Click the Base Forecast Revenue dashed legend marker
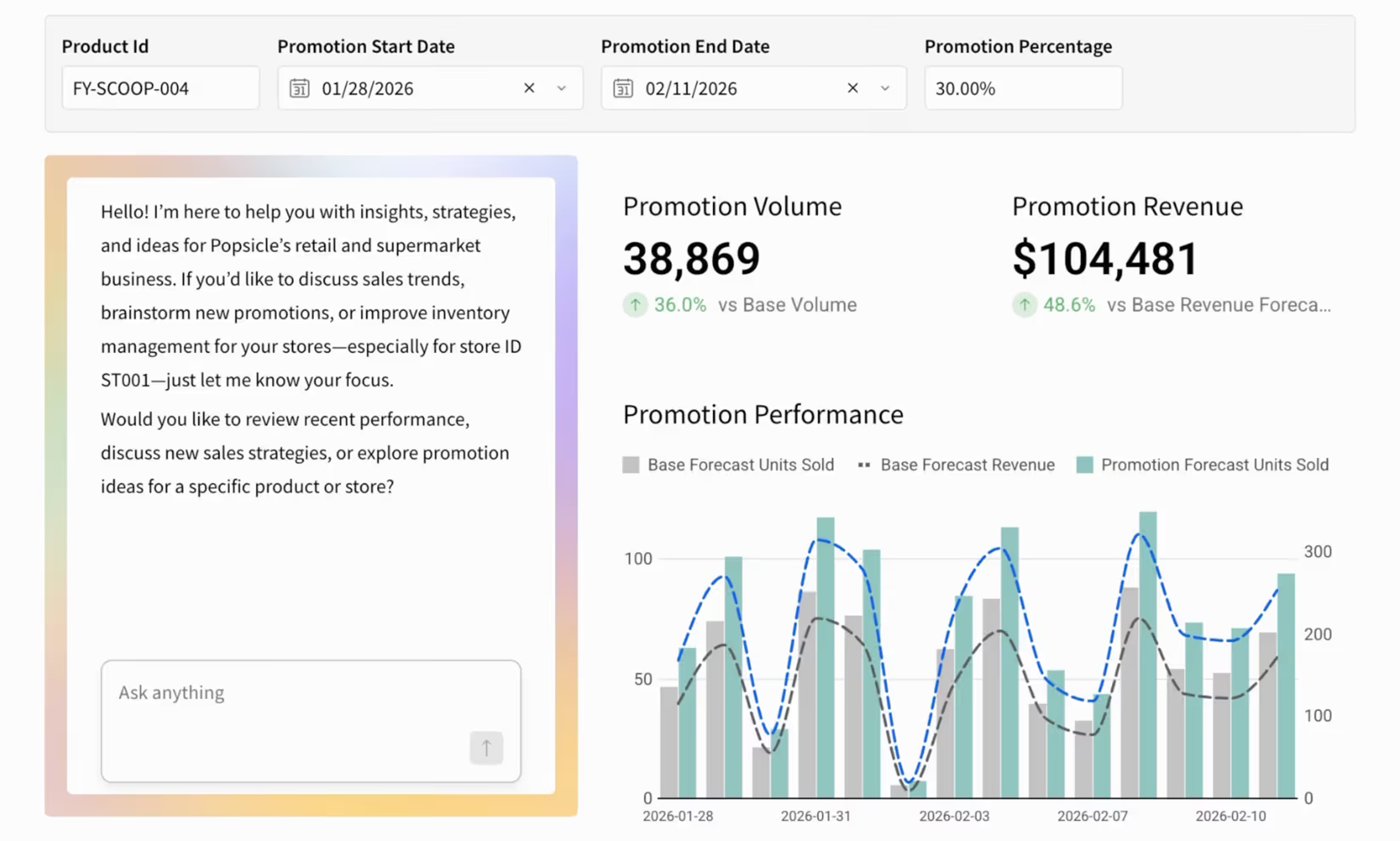This screenshot has width=1400, height=841. coord(864,465)
